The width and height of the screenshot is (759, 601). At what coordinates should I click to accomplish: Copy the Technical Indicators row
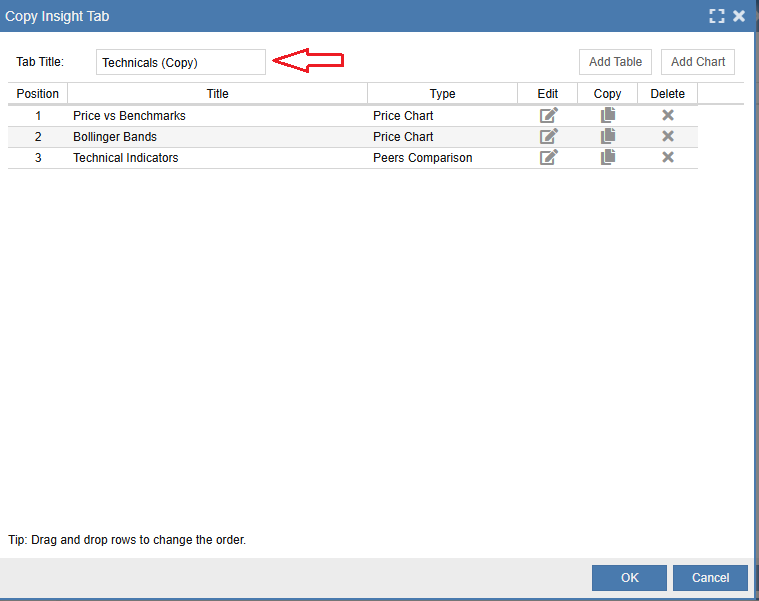coord(608,157)
